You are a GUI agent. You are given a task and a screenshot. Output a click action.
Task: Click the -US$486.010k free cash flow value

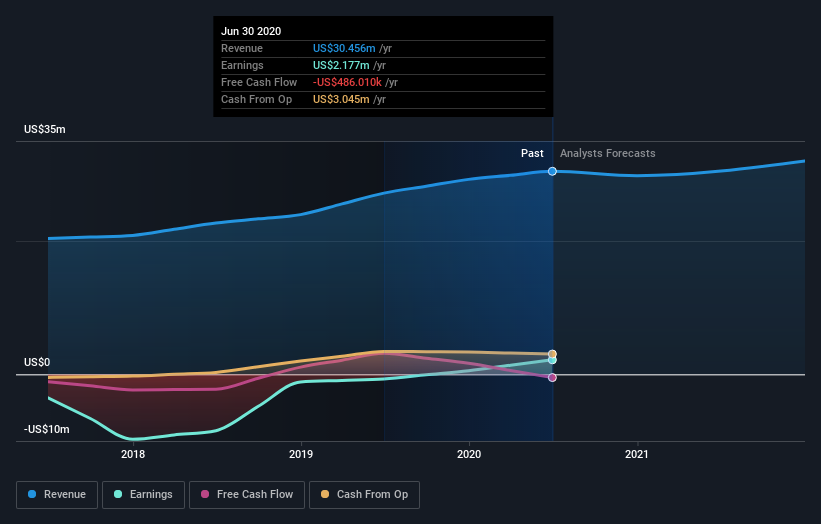point(347,82)
